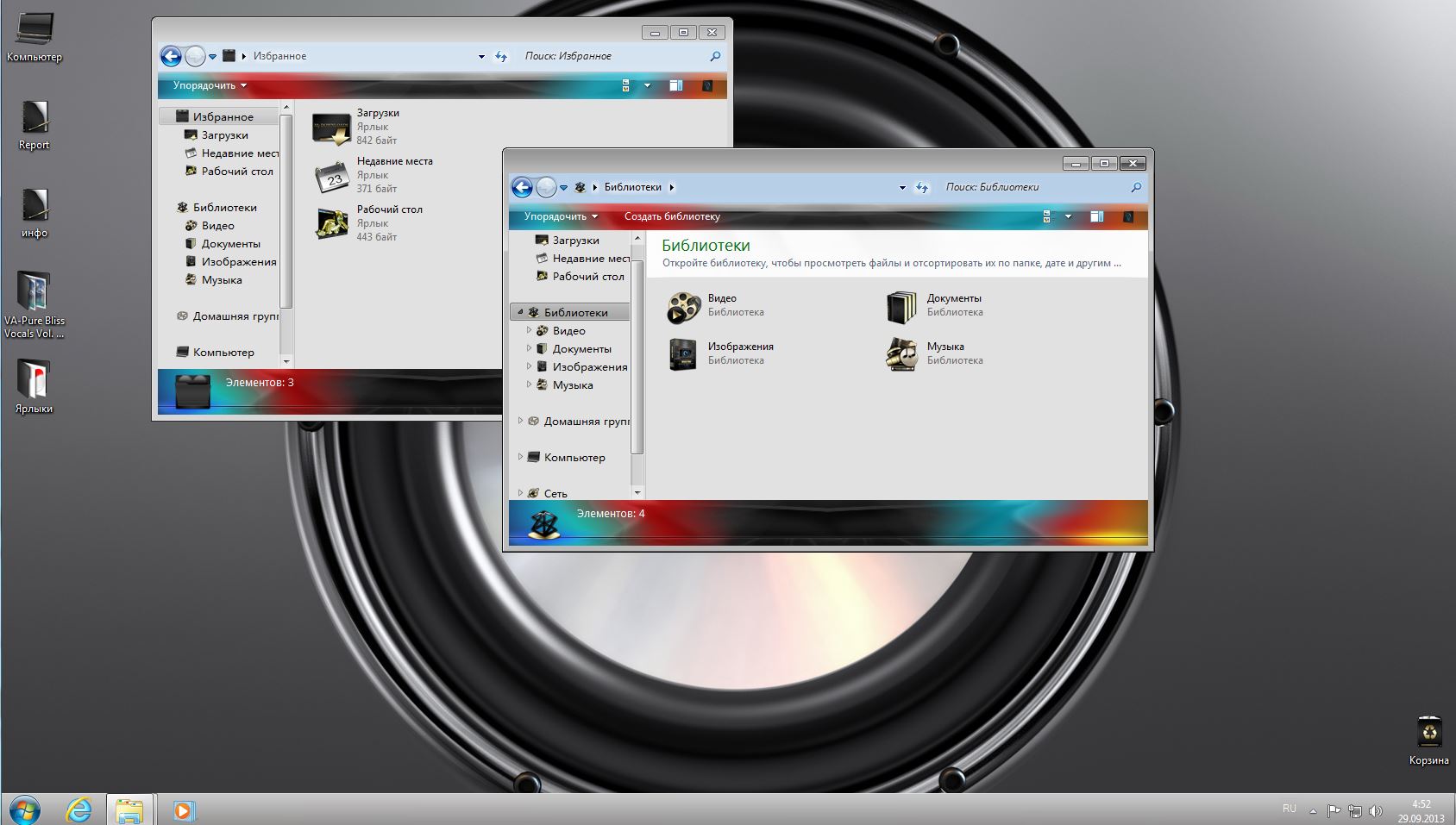Click Создать библиотеку button
This screenshot has height=825, width=1456.
672,216
